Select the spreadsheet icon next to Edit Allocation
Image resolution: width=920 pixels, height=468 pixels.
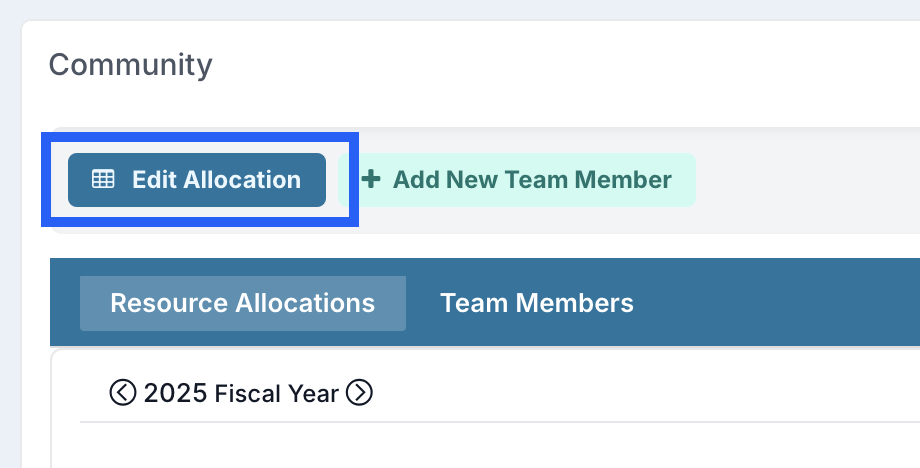(103, 179)
